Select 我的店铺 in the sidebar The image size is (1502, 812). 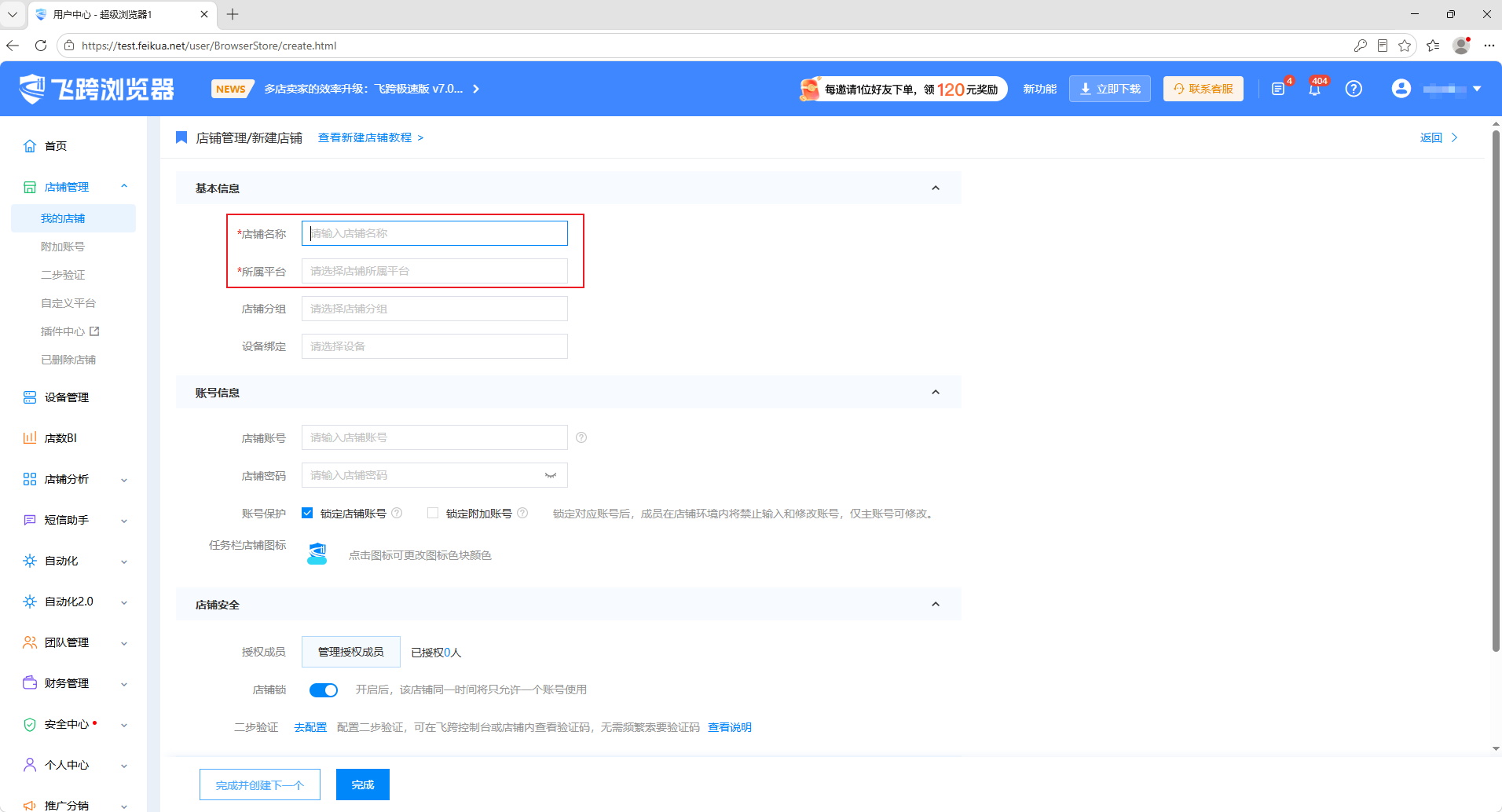click(74, 218)
